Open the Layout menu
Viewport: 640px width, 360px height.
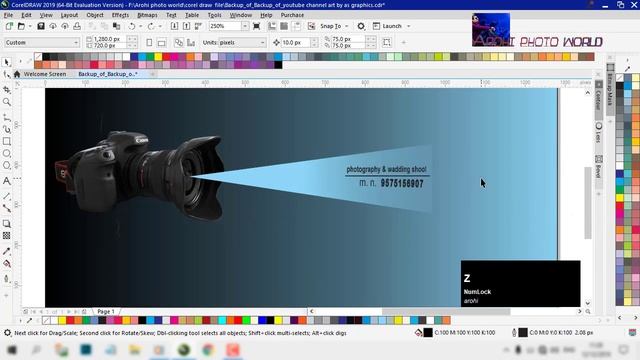pyautogui.click(x=69, y=15)
